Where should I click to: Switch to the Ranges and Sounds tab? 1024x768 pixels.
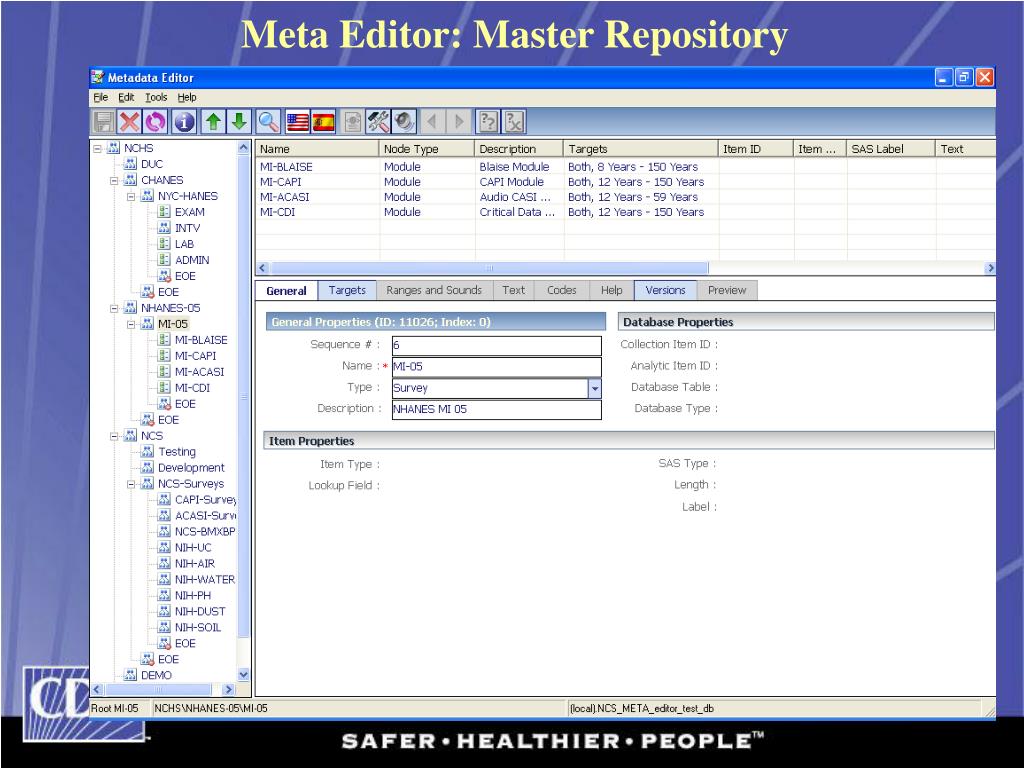point(434,290)
